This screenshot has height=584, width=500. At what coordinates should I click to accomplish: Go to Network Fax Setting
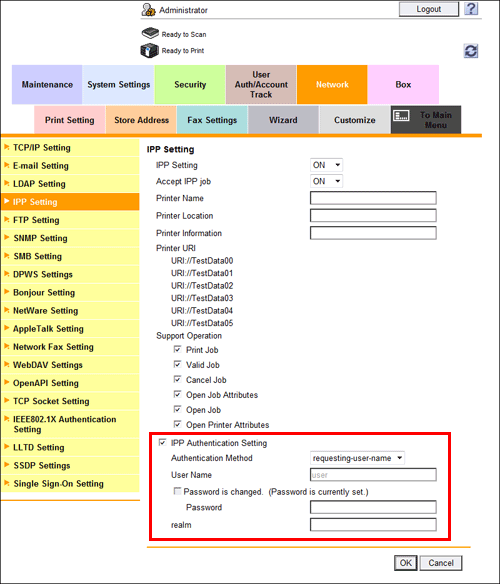[x=70, y=347]
